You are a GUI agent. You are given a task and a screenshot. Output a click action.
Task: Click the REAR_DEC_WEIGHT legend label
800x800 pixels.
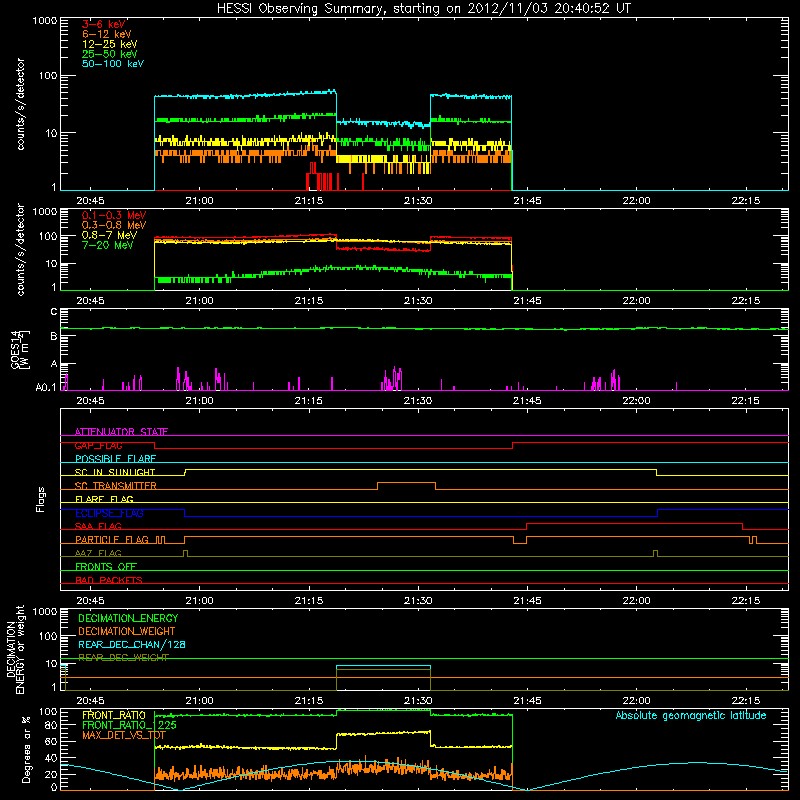click(x=123, y=658)
